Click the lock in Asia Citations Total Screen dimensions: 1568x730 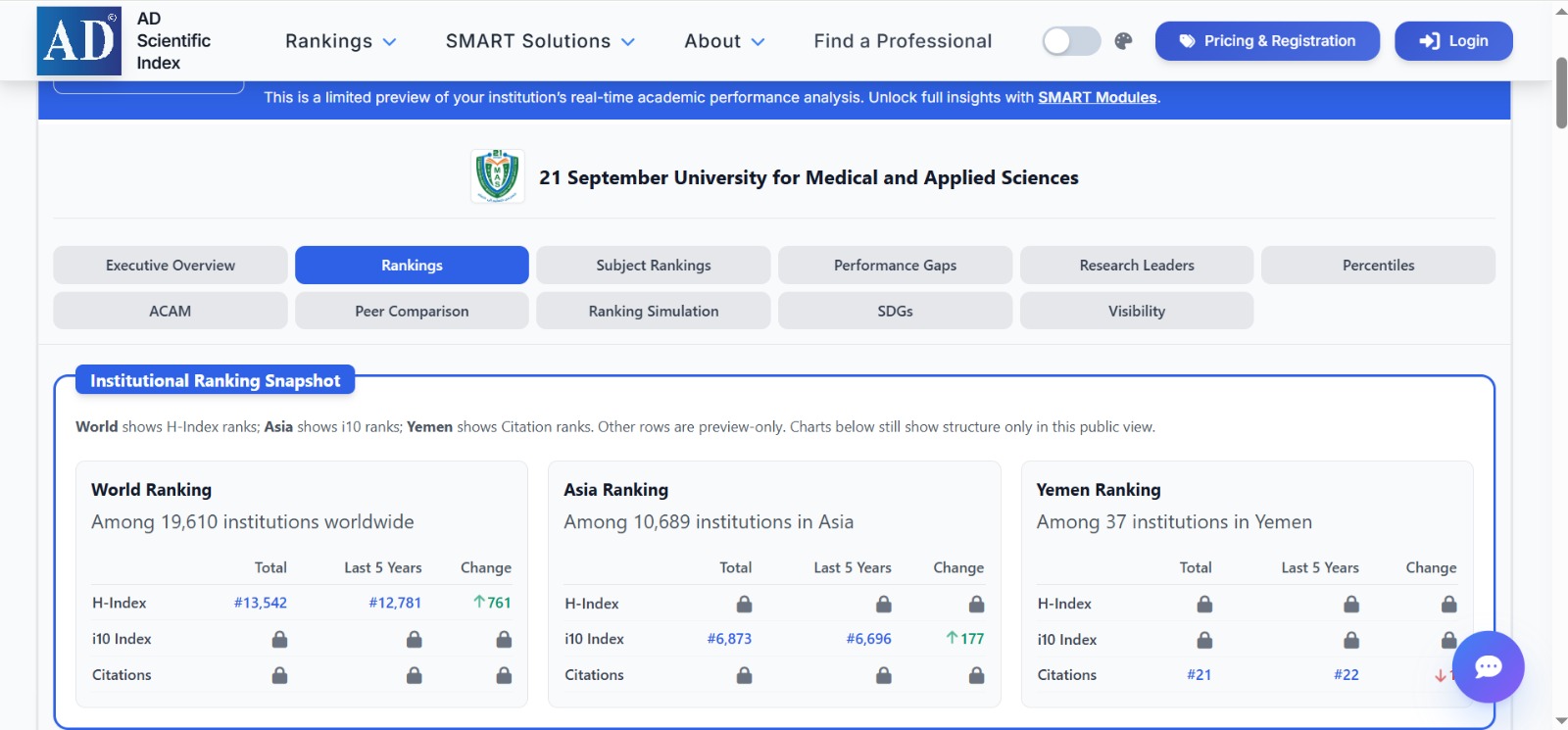point(745,675)
